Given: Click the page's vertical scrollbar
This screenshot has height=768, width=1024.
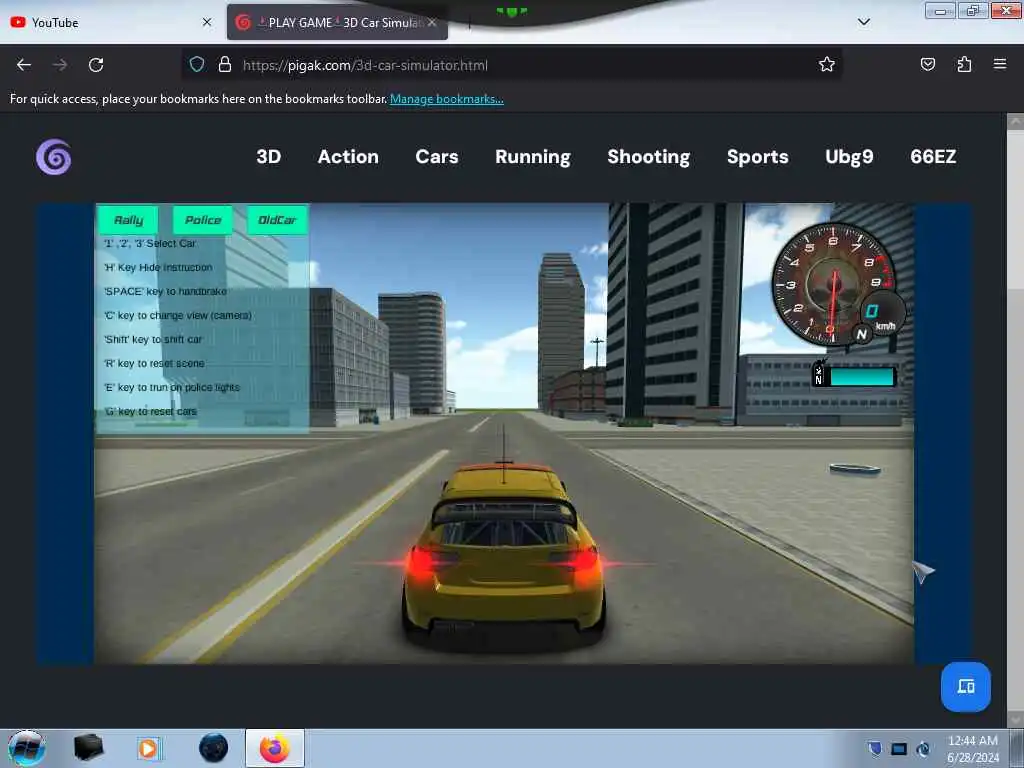Looking at the screenshot, I should coord(1015,418).
